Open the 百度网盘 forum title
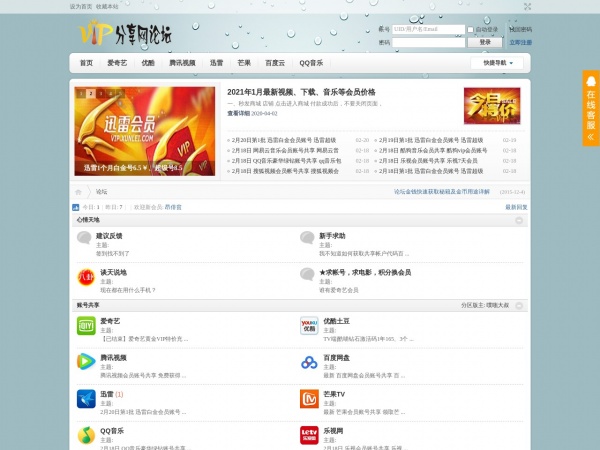The width and height of the screenshot is (600, 450). click(x=336, y=358)
